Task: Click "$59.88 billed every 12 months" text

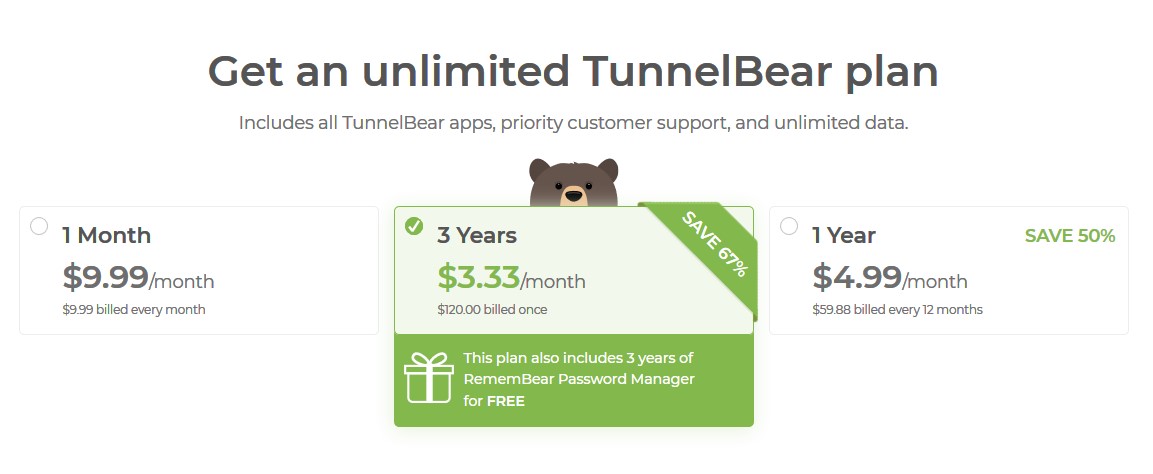Action: pos(897,309)
